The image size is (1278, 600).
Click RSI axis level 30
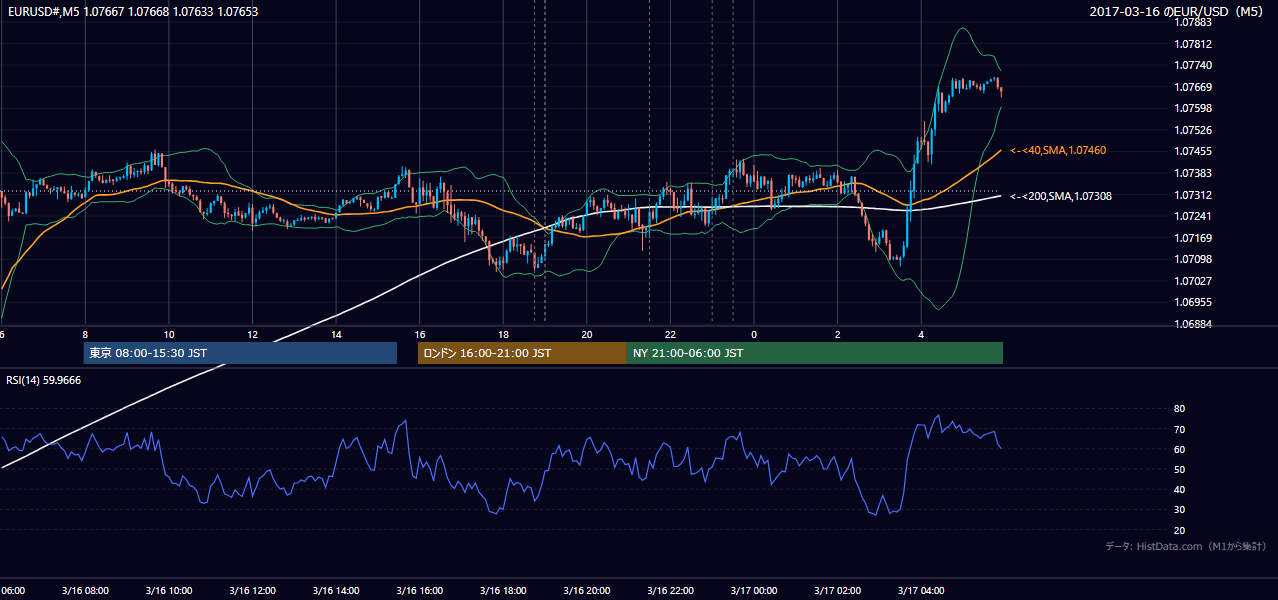[x=1180, y=510]
